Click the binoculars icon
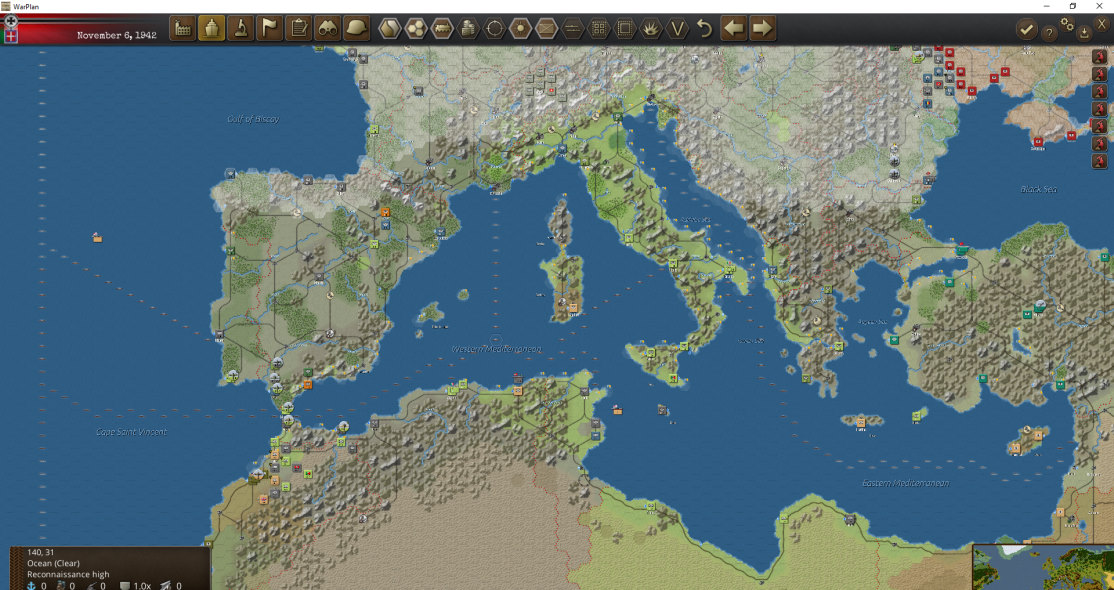This screenshot has width=1114, height=590. click(x=328, y=28)
